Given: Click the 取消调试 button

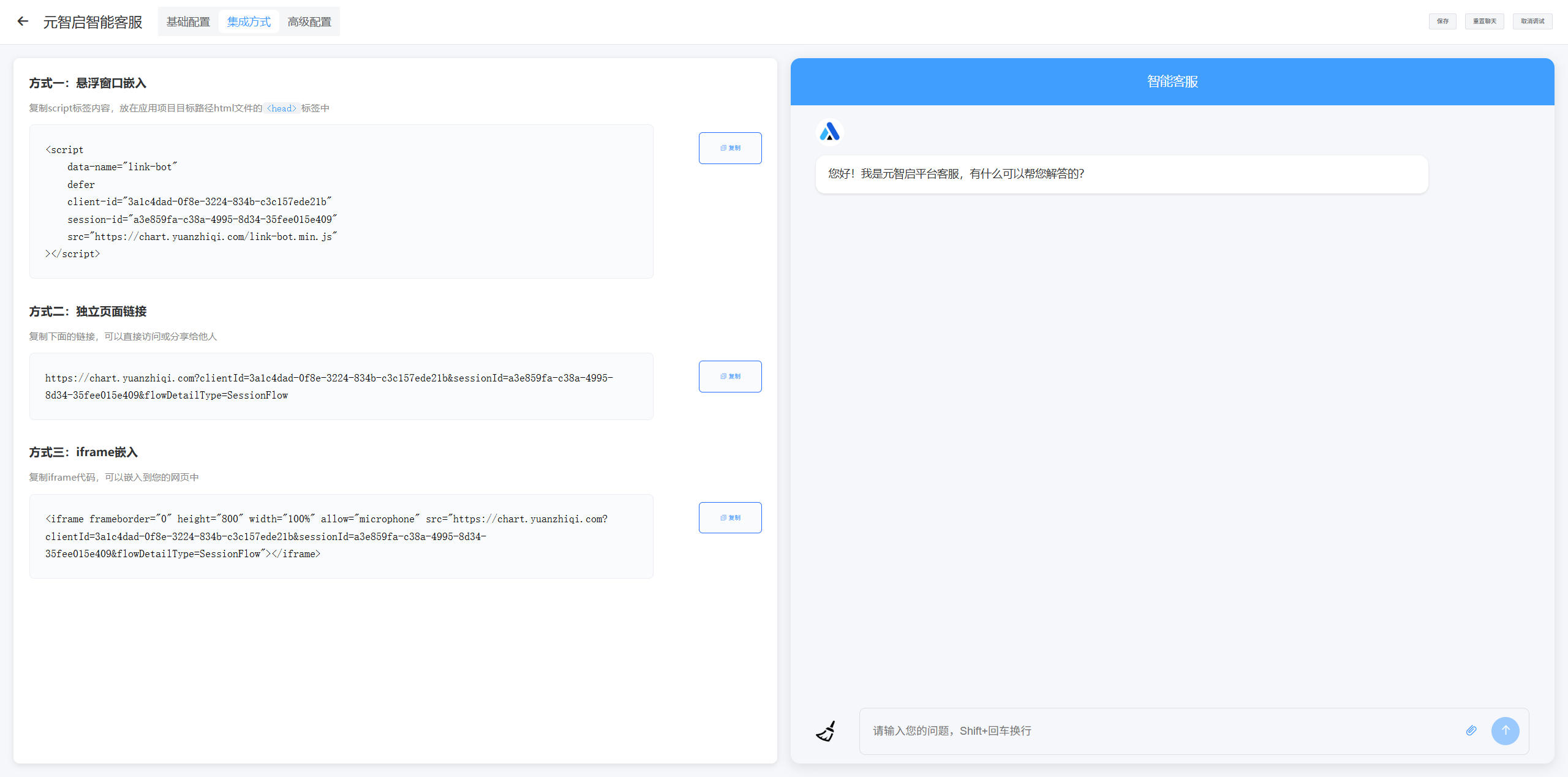Looking at the screenshot, I should [x=1532, y=21].
